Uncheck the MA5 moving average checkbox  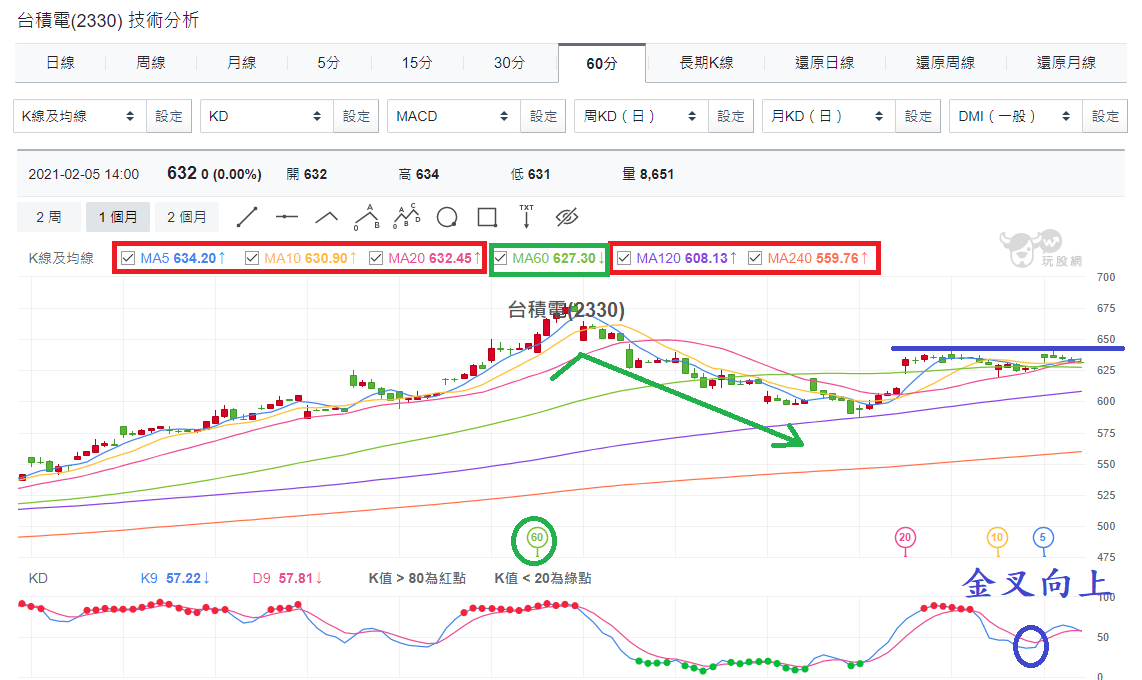pyautogui.click(x=128, y=258)
